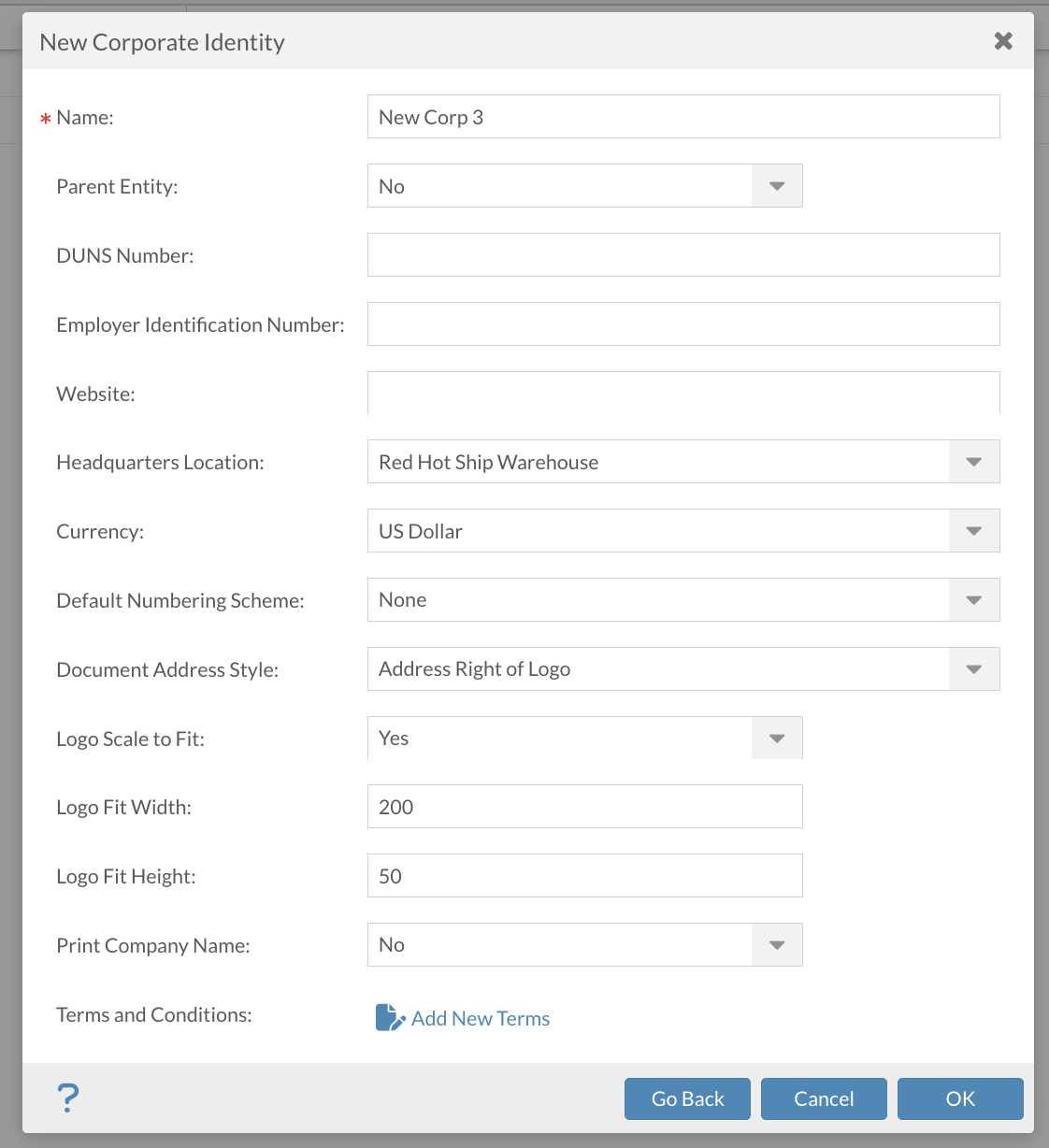
Task: Open the Parent Entity dropdown
Action: pos(776,186)
